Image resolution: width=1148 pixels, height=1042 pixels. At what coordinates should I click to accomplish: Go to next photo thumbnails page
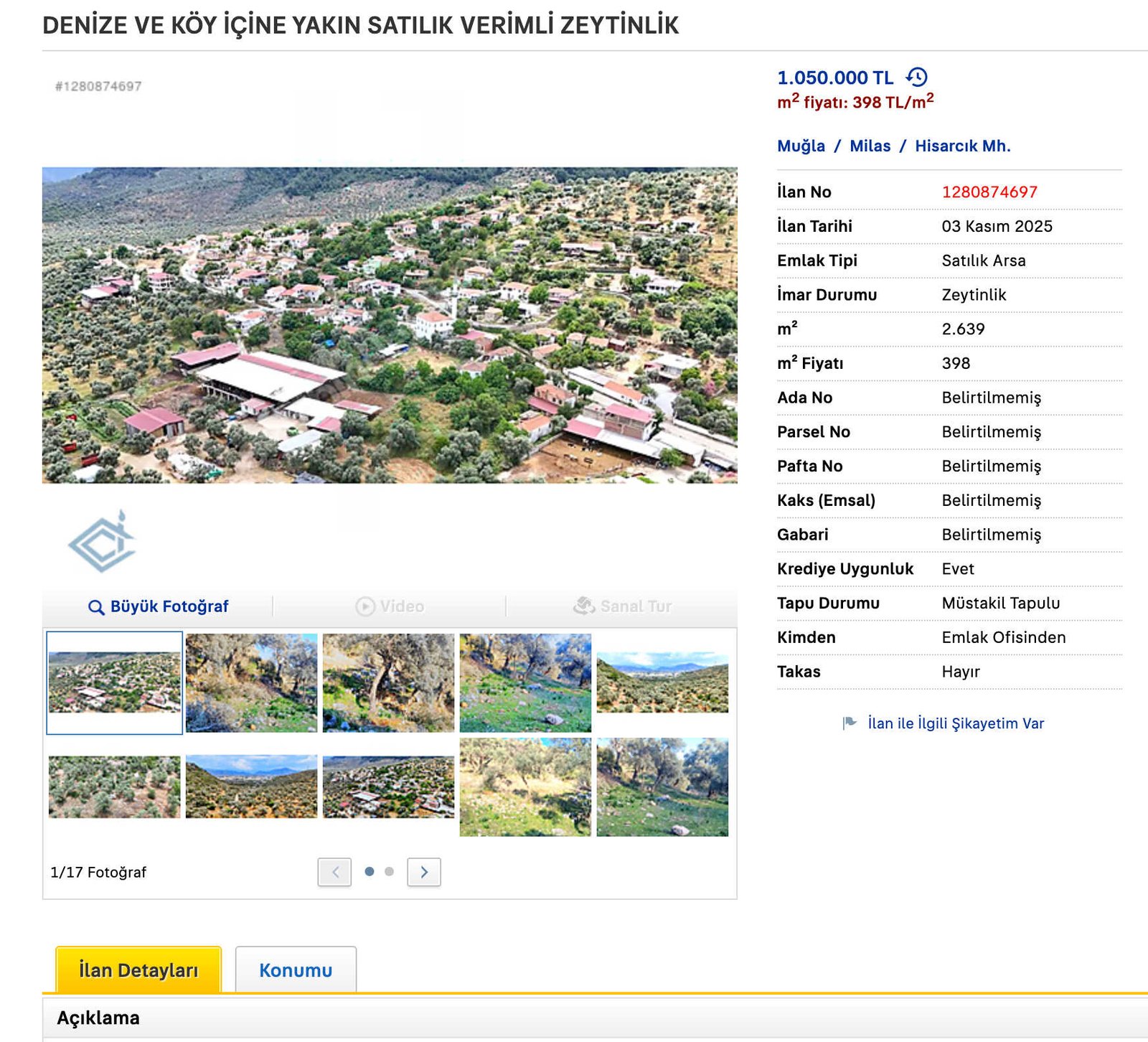click(423, 872)
